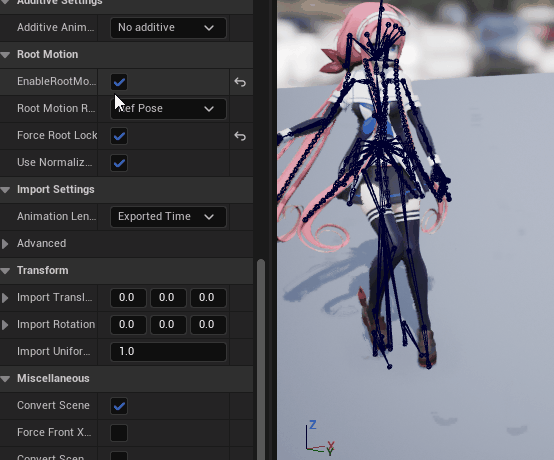The width and height of the screenshot is (554, 460).
Task: Click Import Translation Y value field
Action: point(168,297)
